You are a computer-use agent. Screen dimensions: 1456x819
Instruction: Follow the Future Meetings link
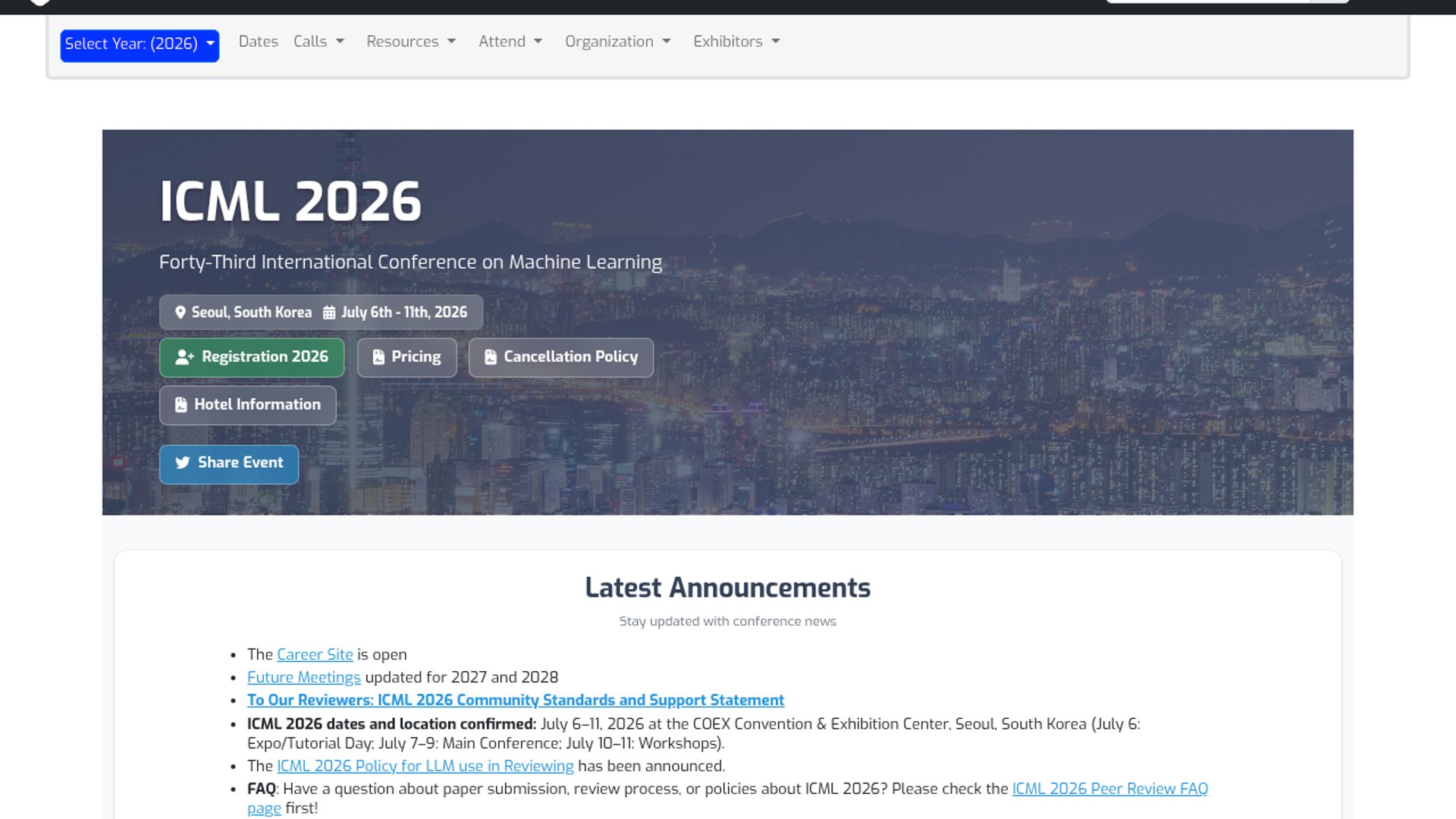click(303, 676)
